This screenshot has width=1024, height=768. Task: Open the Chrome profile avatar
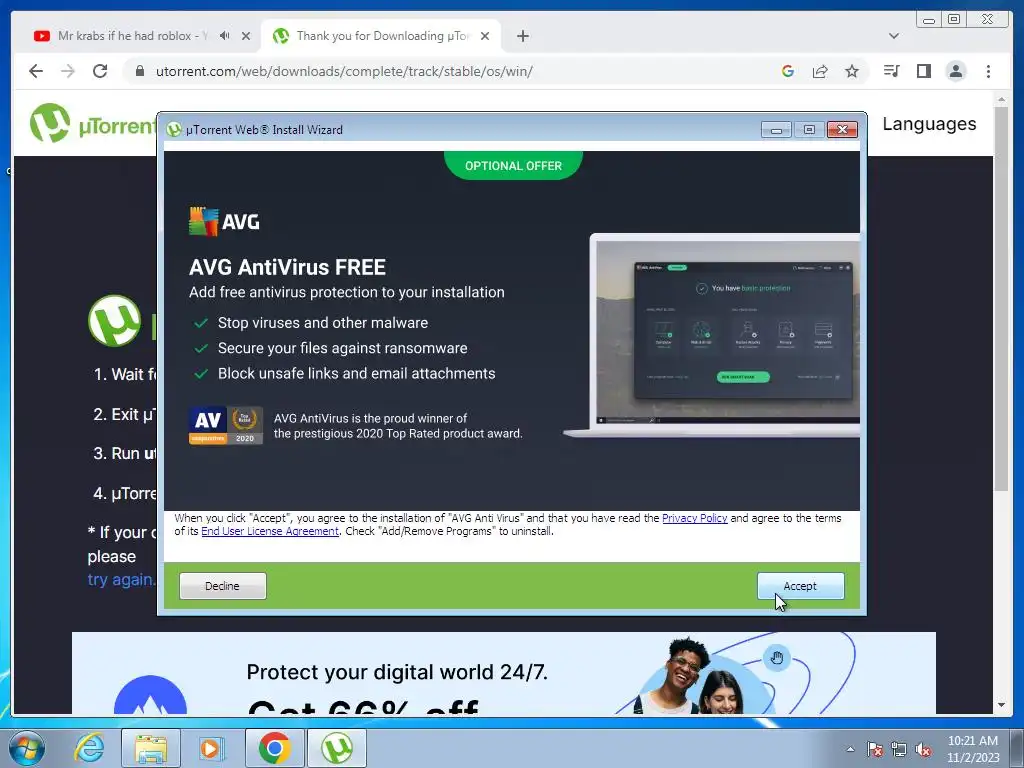(x=955, y=71)
